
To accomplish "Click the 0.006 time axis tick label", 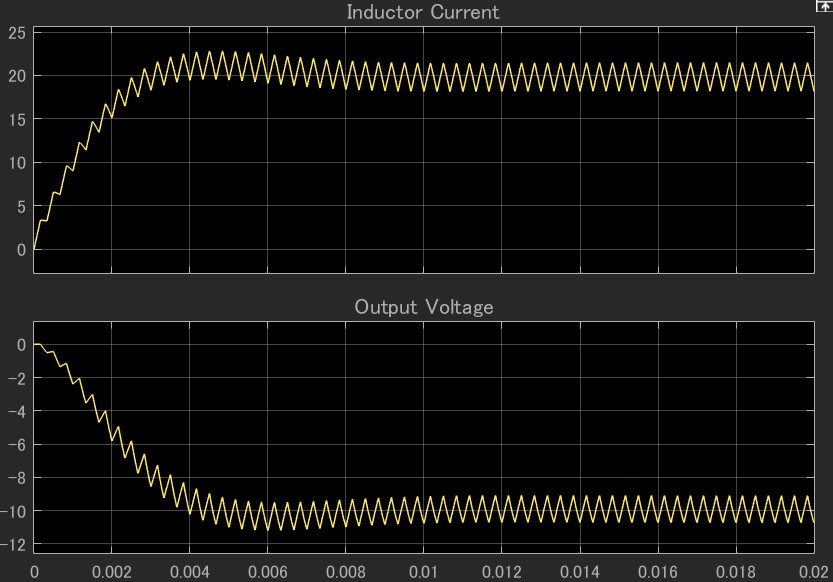I will pyautogui.click(x=268, y=571).
